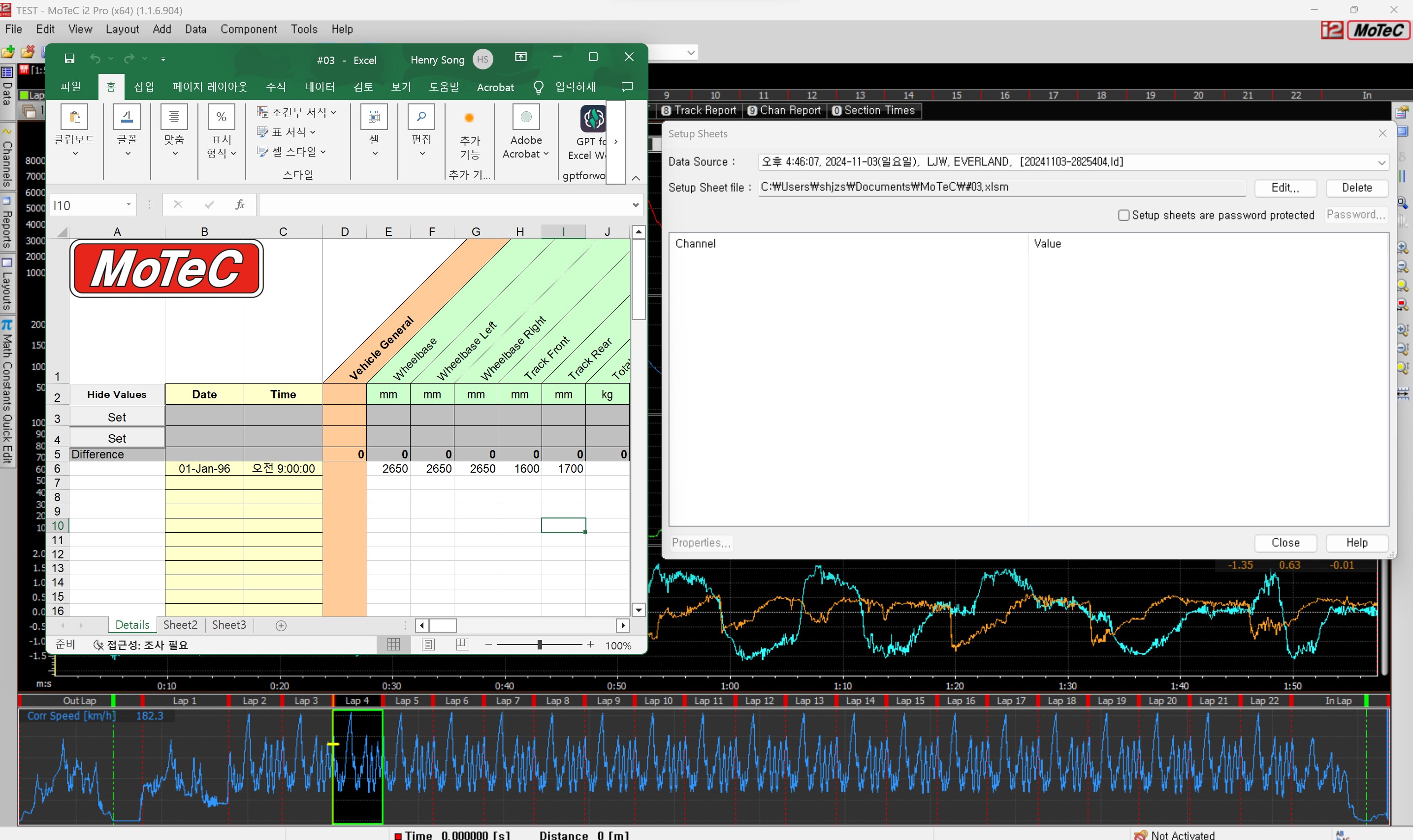Open the Name Box dropdown next to I10
Viewport: 1413px width, 840px height.
click(x=128, y=204)
